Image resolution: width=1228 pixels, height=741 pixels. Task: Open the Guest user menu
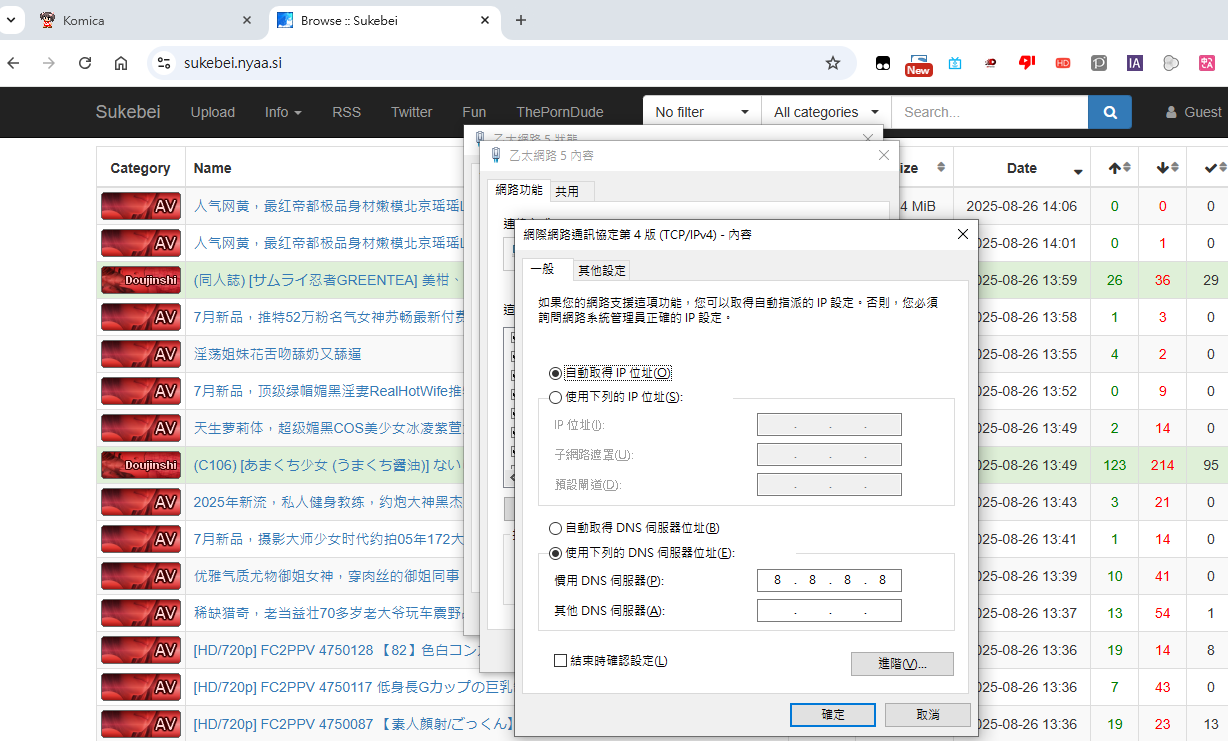[1194, 112]
